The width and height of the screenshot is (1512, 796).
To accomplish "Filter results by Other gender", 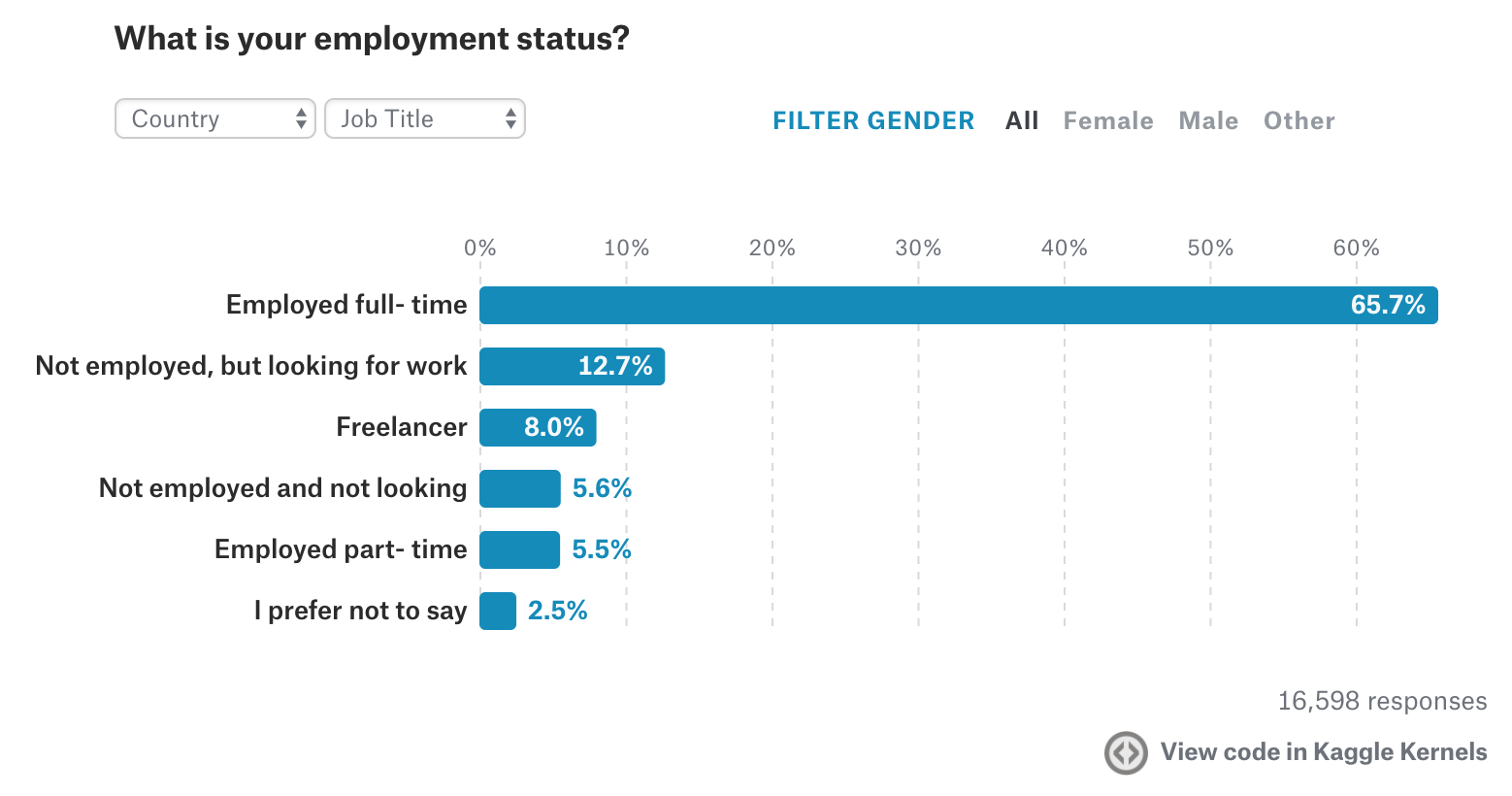I will point(1298,121).
